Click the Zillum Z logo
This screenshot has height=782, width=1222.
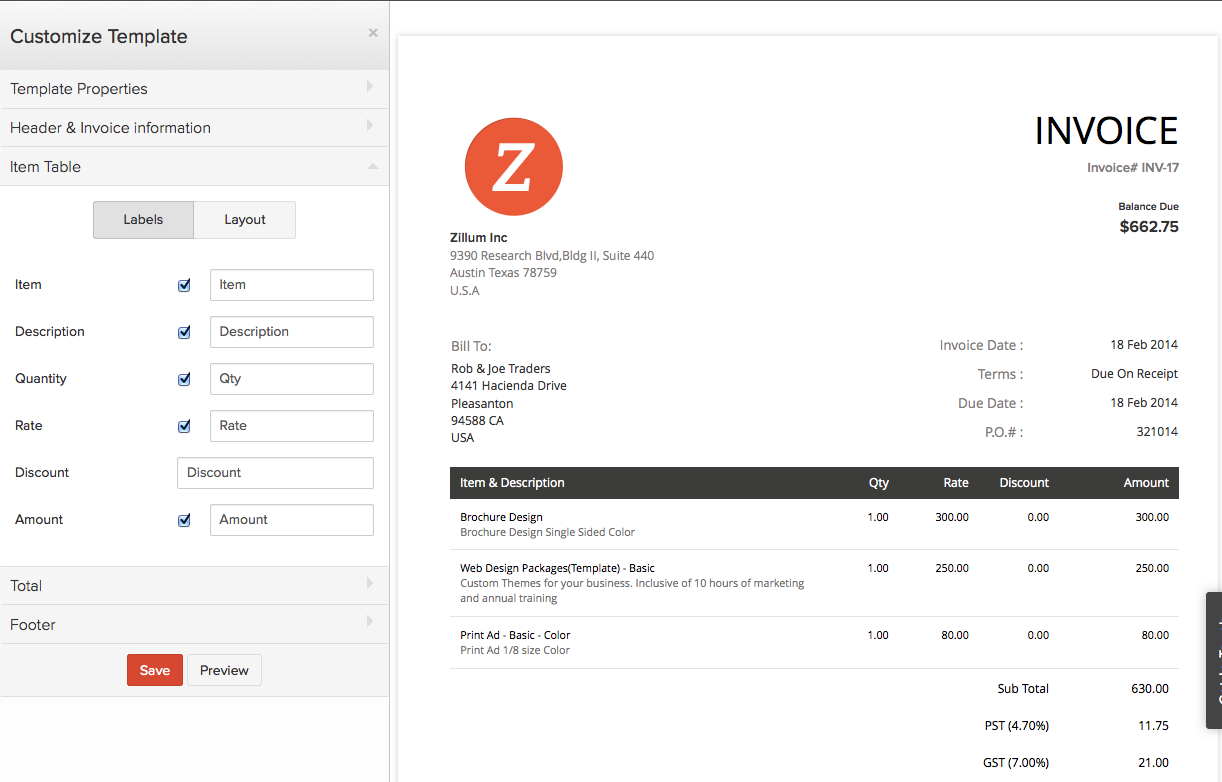(513, 167)
